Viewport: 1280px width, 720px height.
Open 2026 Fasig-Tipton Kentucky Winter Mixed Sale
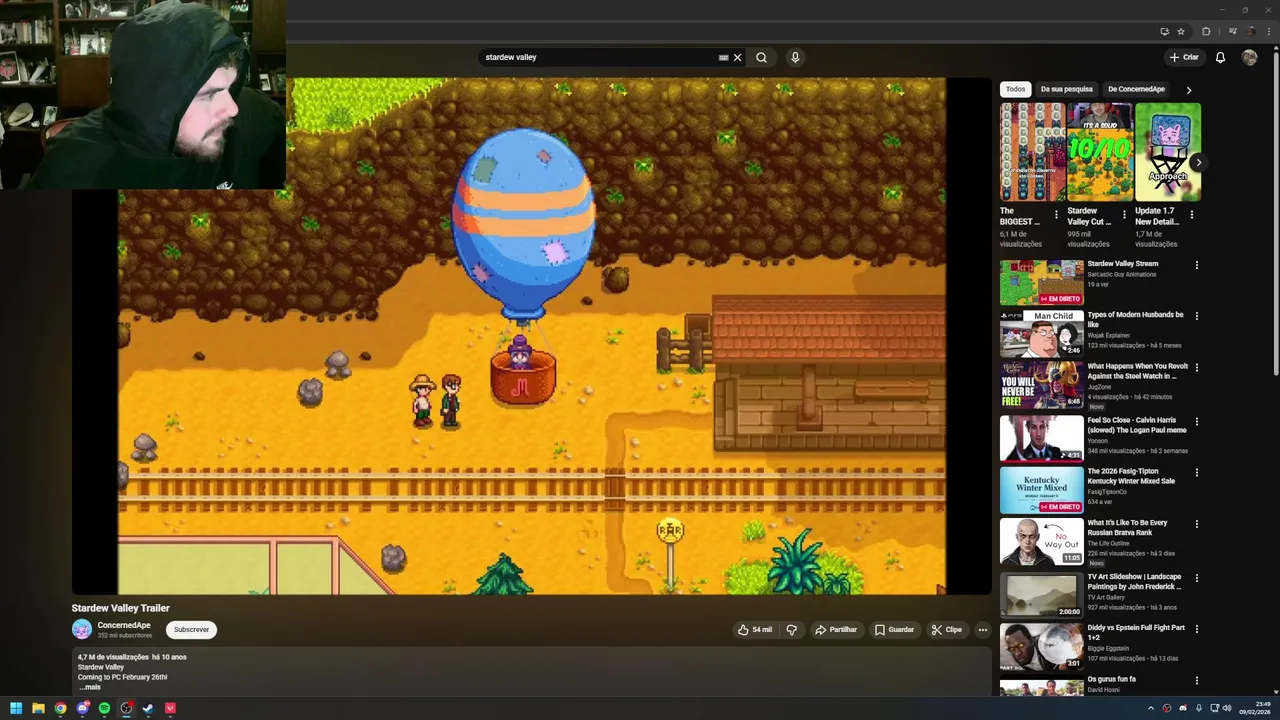pyautogui.click(x=1131, y=476)
